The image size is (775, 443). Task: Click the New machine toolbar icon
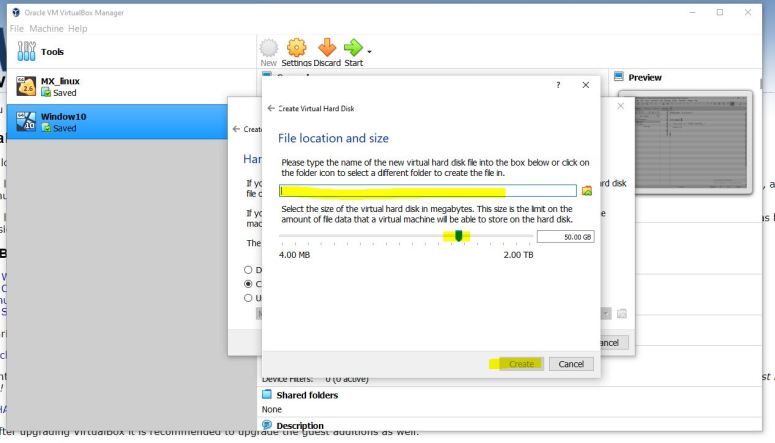click(268, 50)
